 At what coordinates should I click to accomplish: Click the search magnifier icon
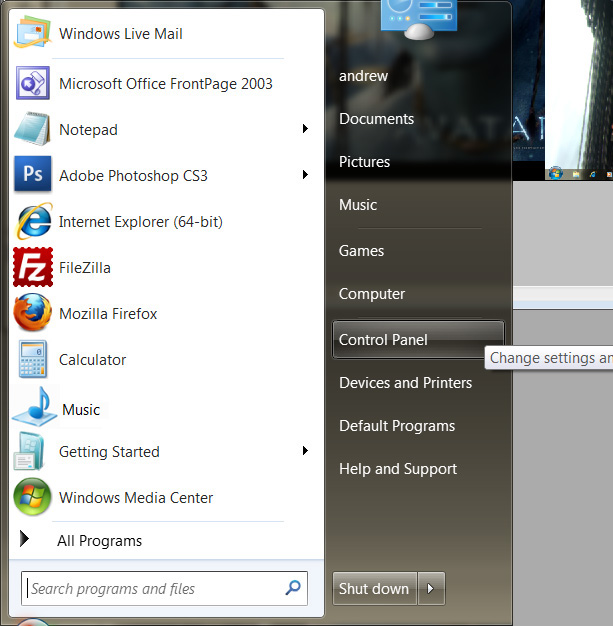pos(293,588)
